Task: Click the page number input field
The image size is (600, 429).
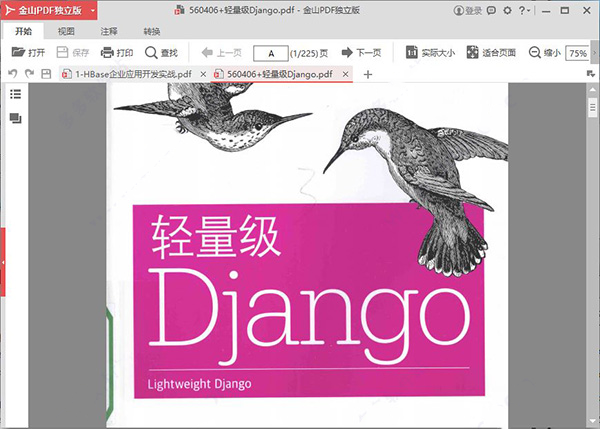Action: [x=269, y=52]
